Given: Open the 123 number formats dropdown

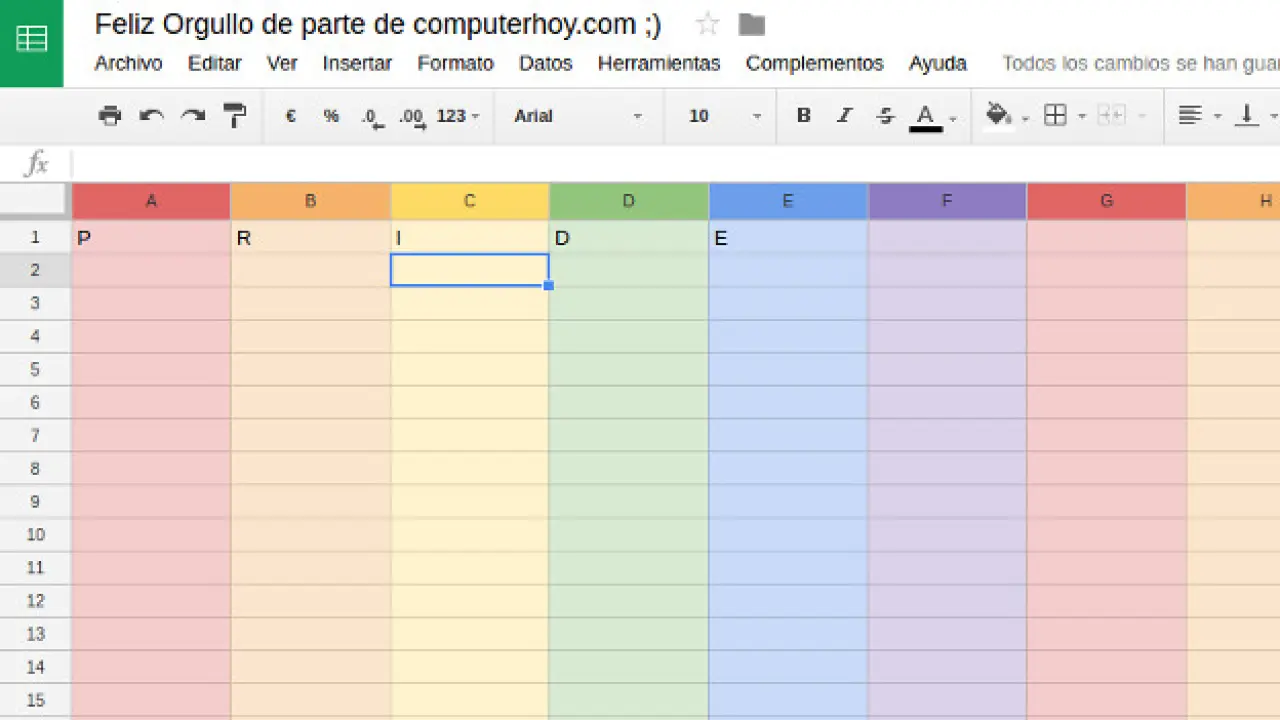Looking at the screenshot, I should point(457,116).
